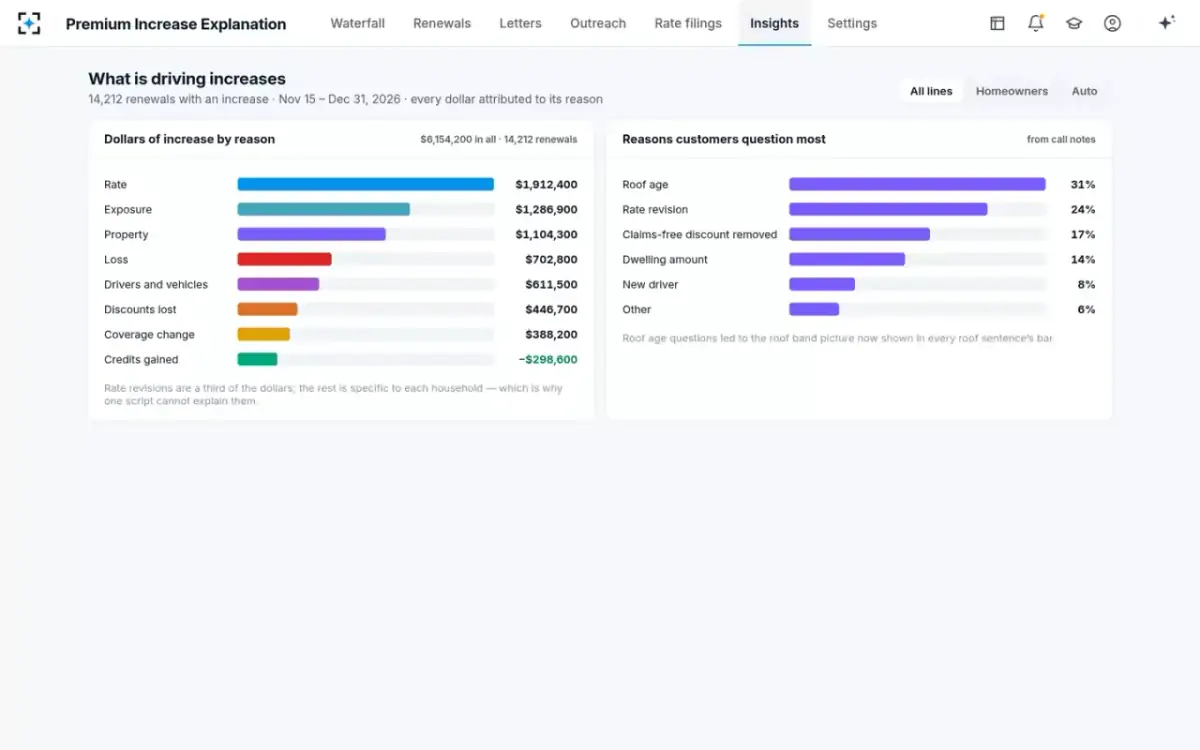Click the Dollars of increase by reason heading
The height and width of the screenshot is (750, 1200).
(189, 139)
